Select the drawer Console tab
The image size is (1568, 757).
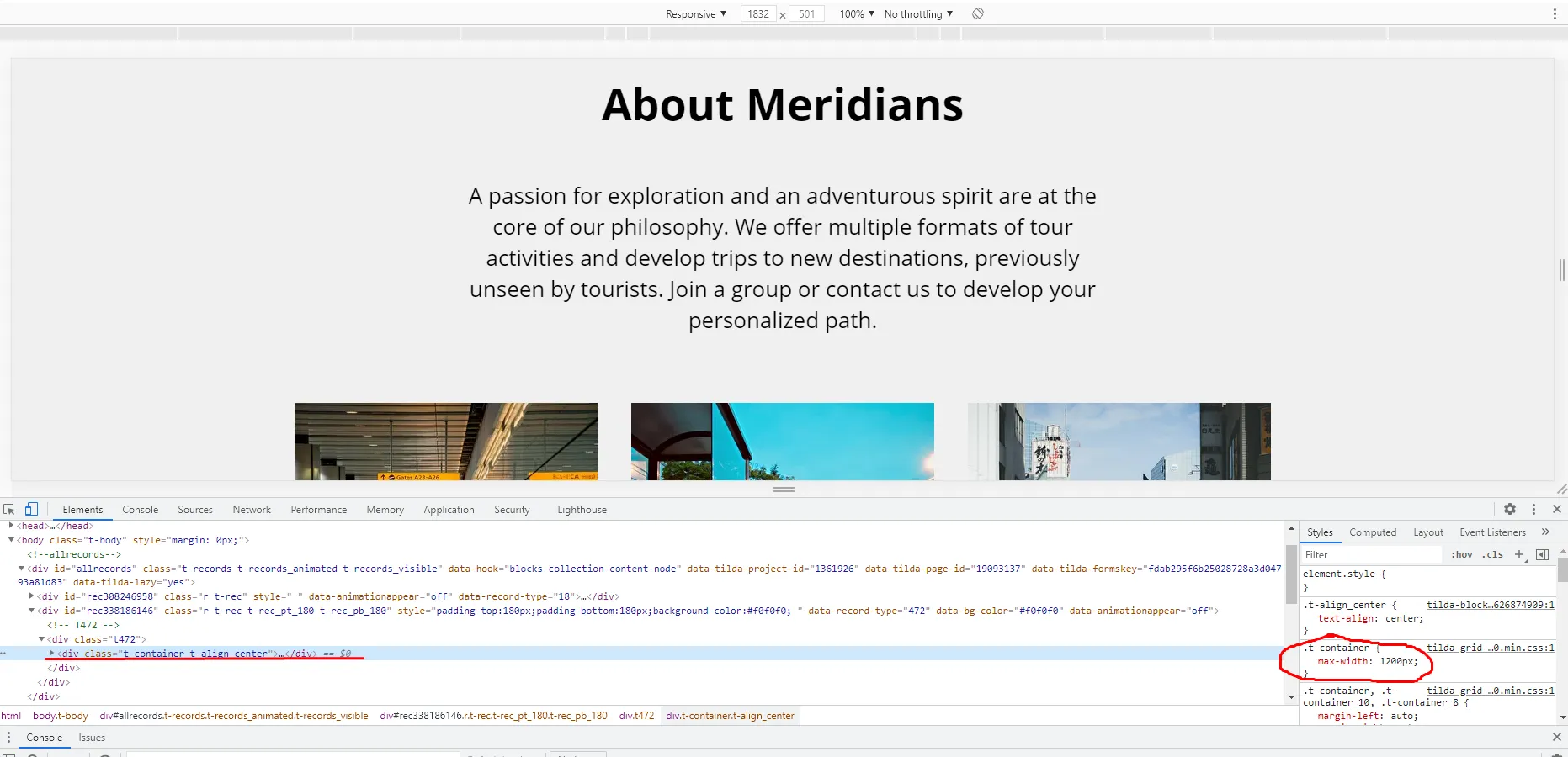(x=45, y=738)
